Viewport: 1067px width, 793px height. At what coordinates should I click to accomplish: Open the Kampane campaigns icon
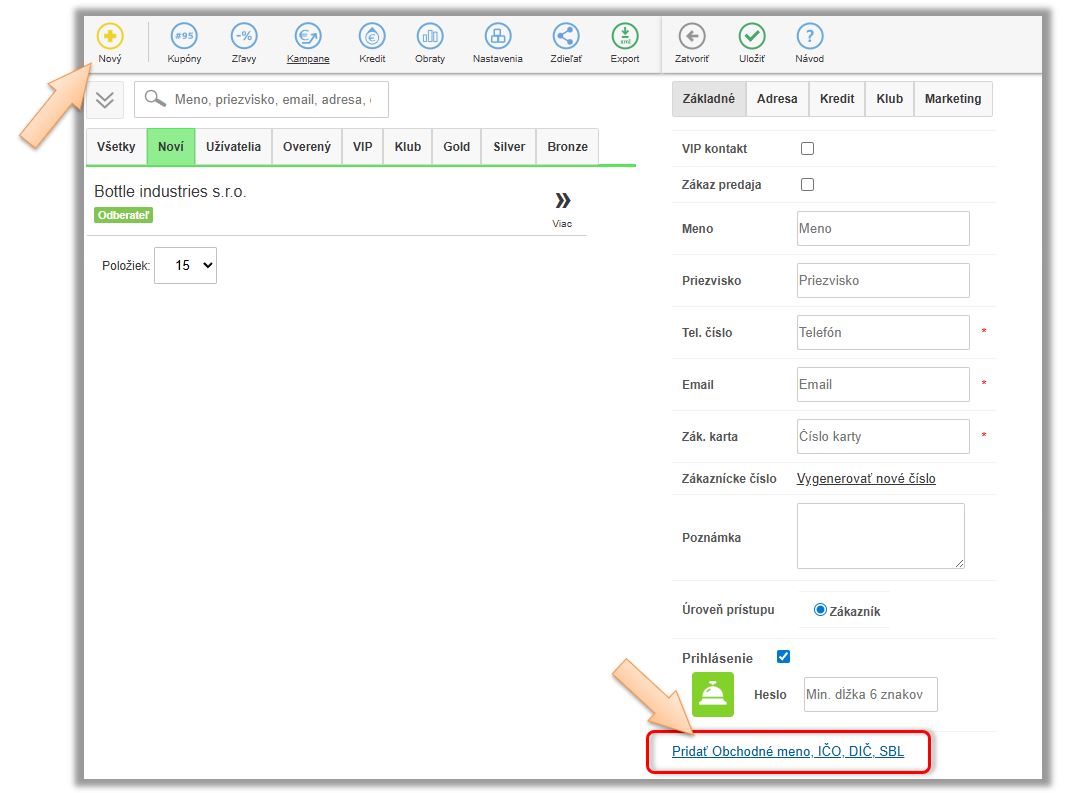pyautogui.click(x=308, y=37)
